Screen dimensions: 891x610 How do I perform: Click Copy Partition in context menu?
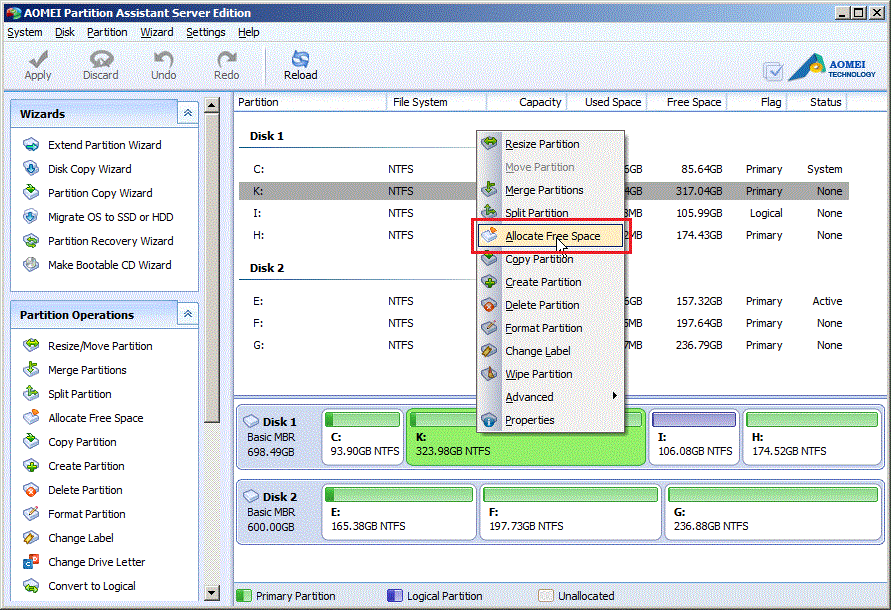[x=550, y=259]
